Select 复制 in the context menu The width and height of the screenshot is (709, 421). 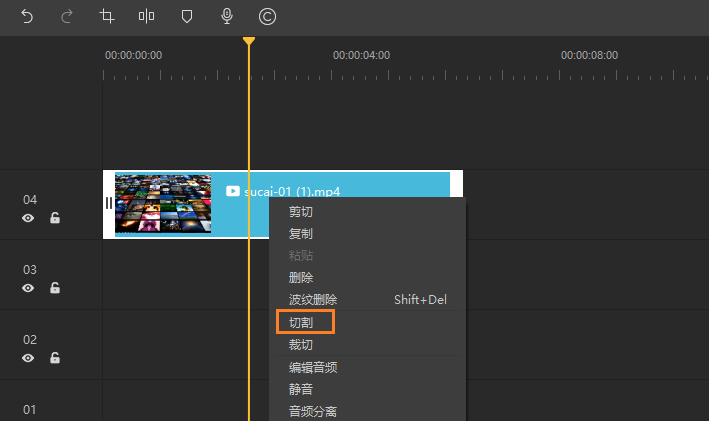tap(301, 234)
